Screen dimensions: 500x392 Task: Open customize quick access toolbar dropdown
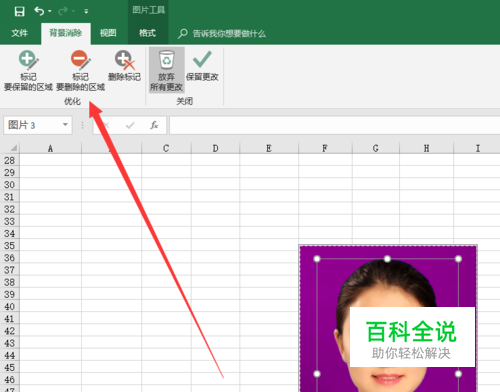[x=86, y=12]
